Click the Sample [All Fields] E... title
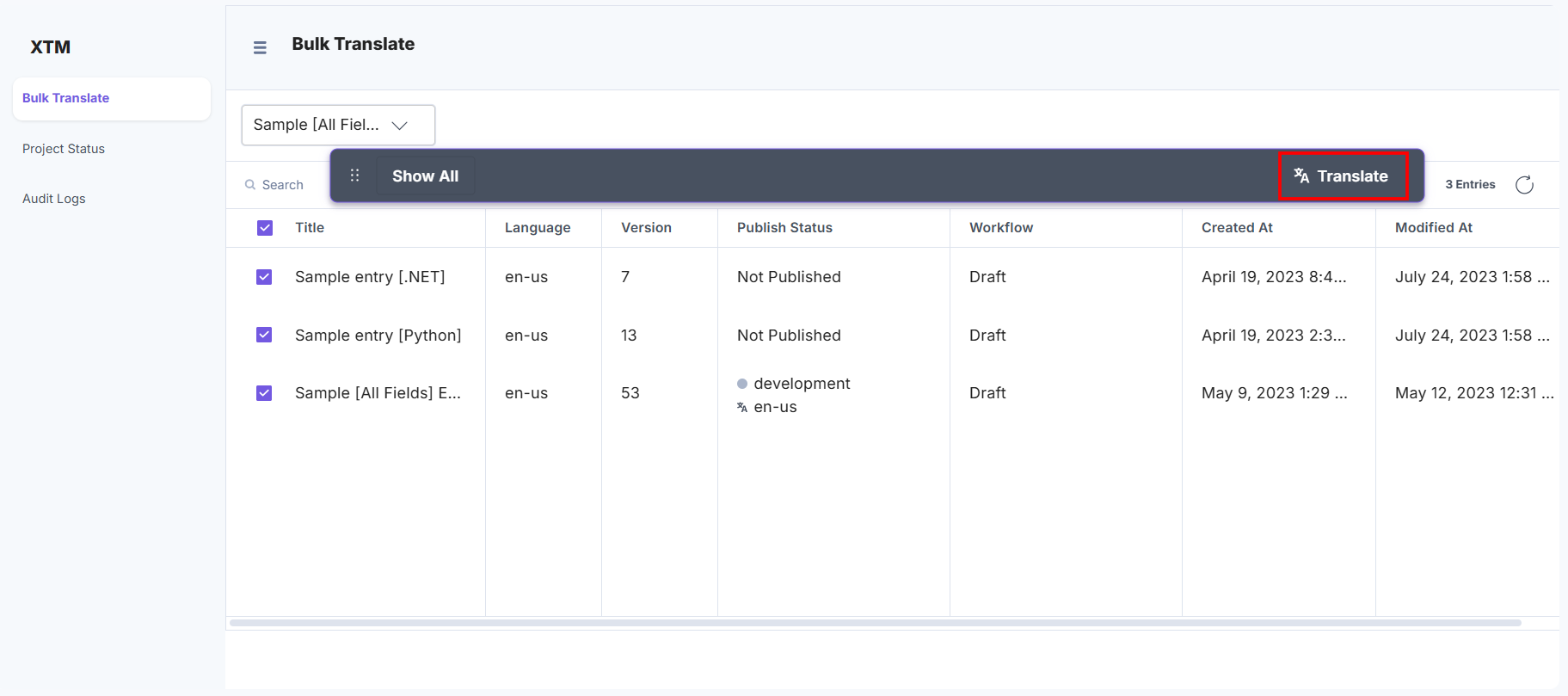The width and height of the screenshot is (1568, 696). coord(378,393)
